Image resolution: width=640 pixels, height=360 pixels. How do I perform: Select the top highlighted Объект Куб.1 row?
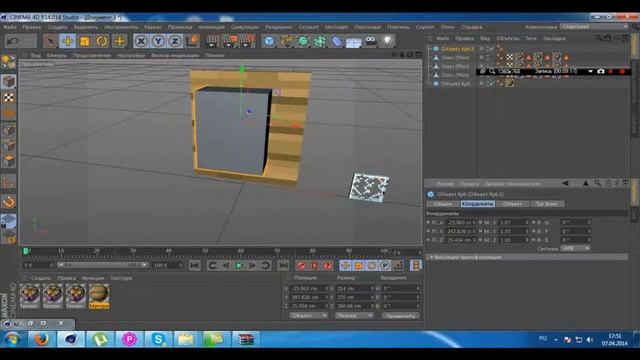coord(457,49)
